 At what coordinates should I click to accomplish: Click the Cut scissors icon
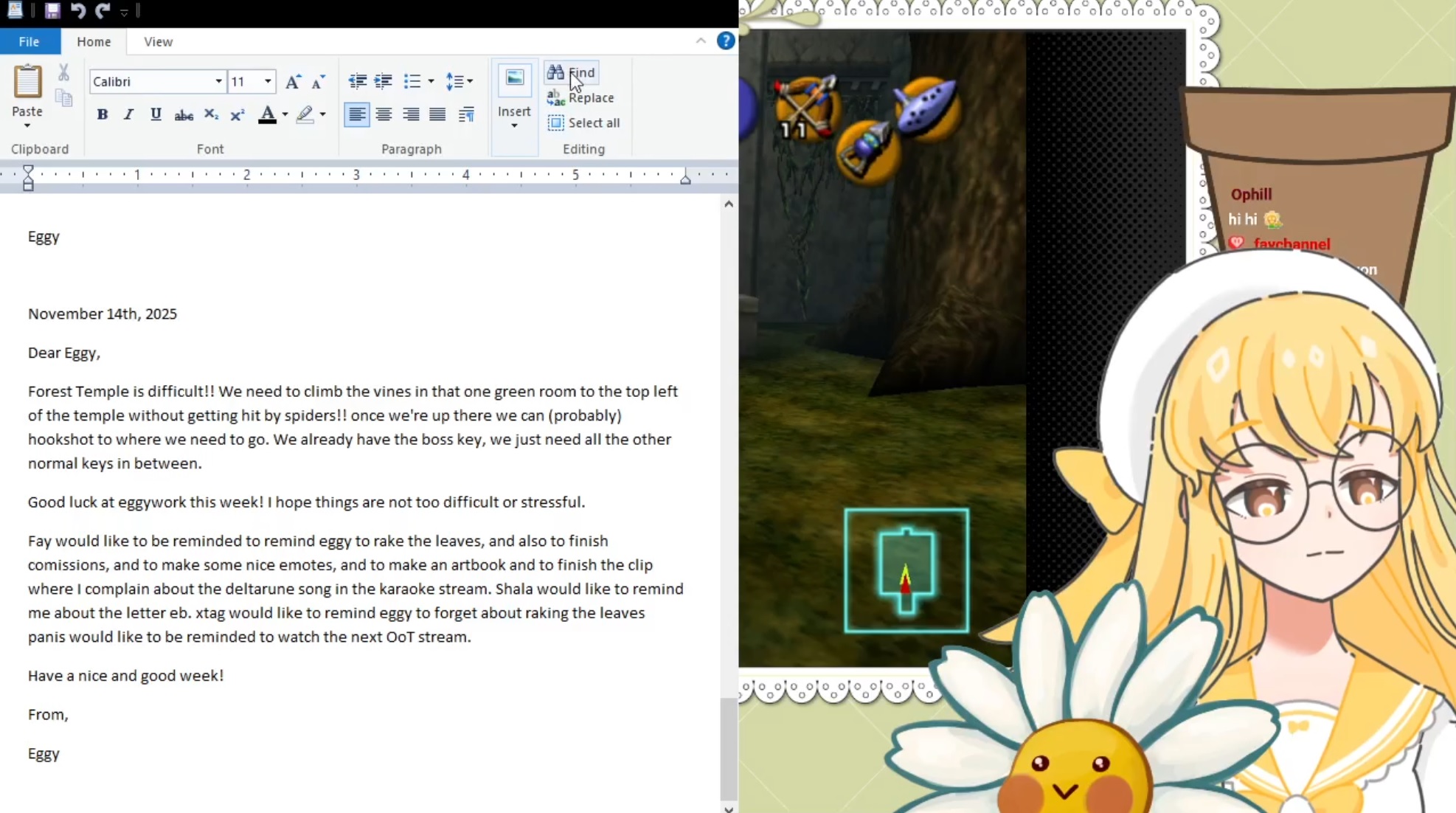[63, 72]
